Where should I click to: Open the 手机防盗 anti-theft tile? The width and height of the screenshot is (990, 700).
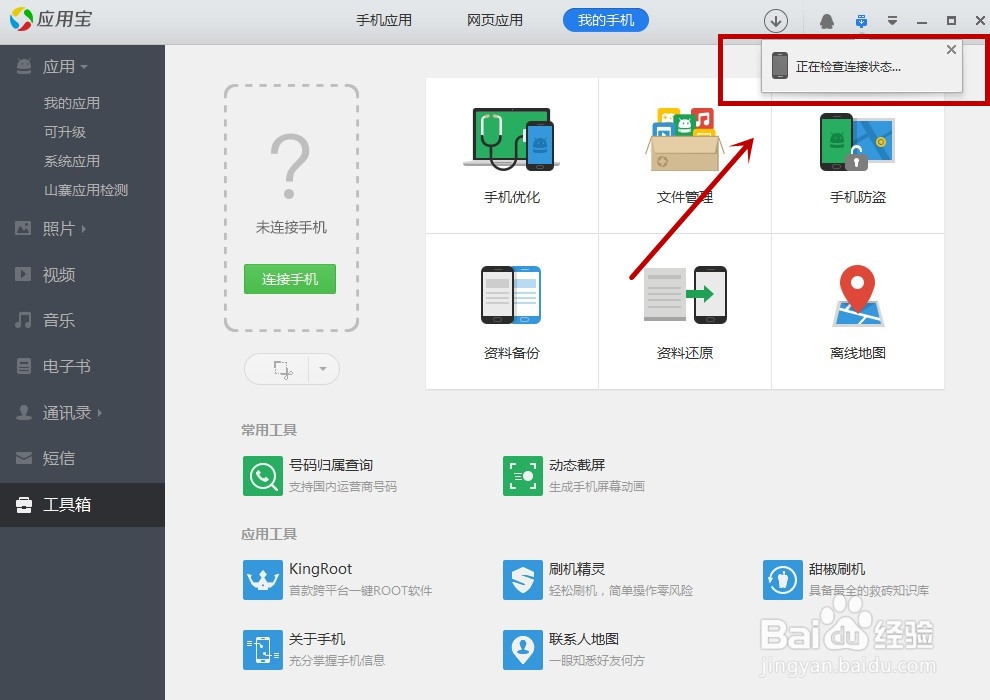pos(857,155)
